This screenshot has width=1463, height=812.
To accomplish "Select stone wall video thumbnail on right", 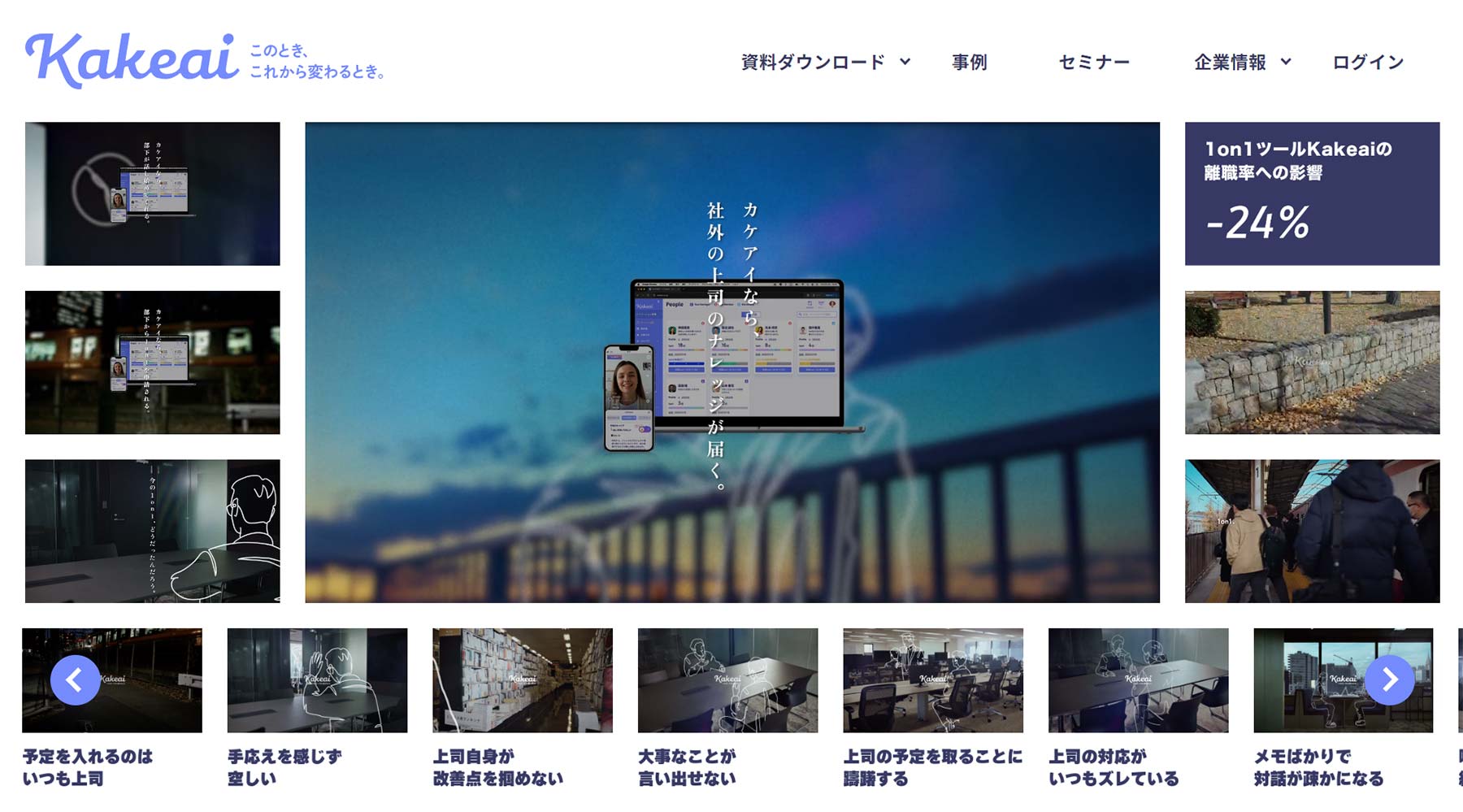I will [x=1312, y=363].
